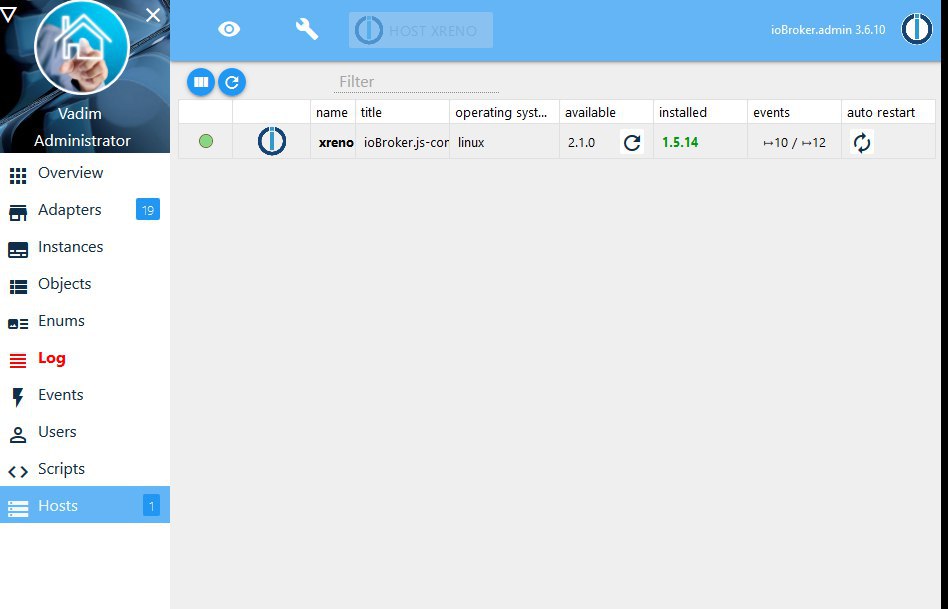Click the Vadim user name
Image resolution: width=948 pixels, height=609 pixels.
click(80, 114)
